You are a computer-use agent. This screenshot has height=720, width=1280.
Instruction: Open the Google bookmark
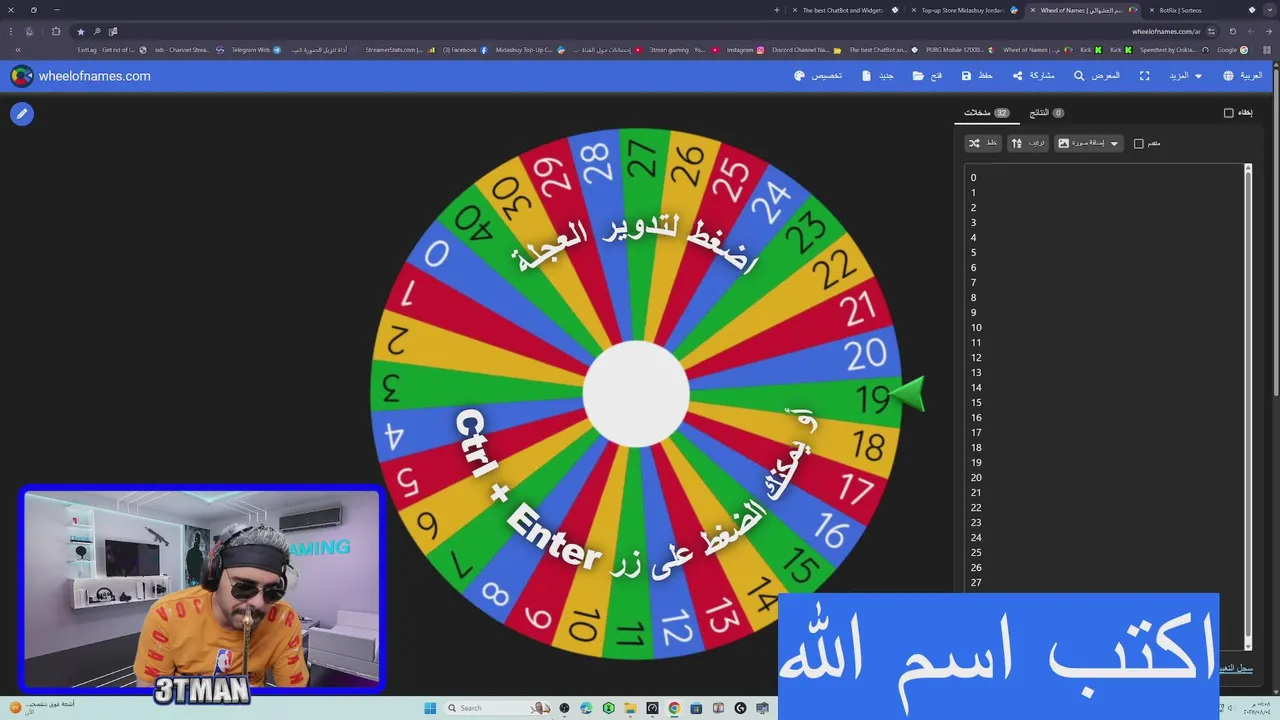click(1232, 50)
